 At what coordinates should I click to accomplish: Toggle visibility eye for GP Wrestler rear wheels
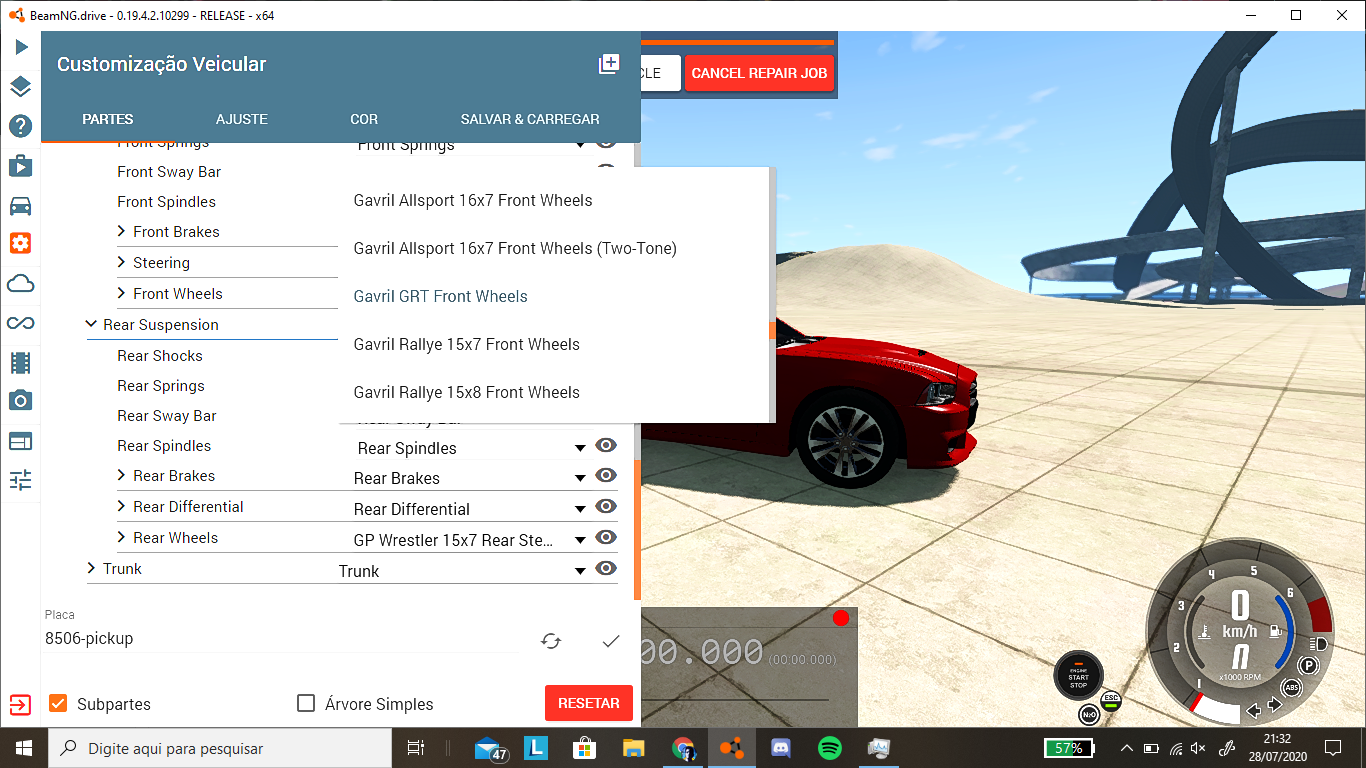point(606,537)
